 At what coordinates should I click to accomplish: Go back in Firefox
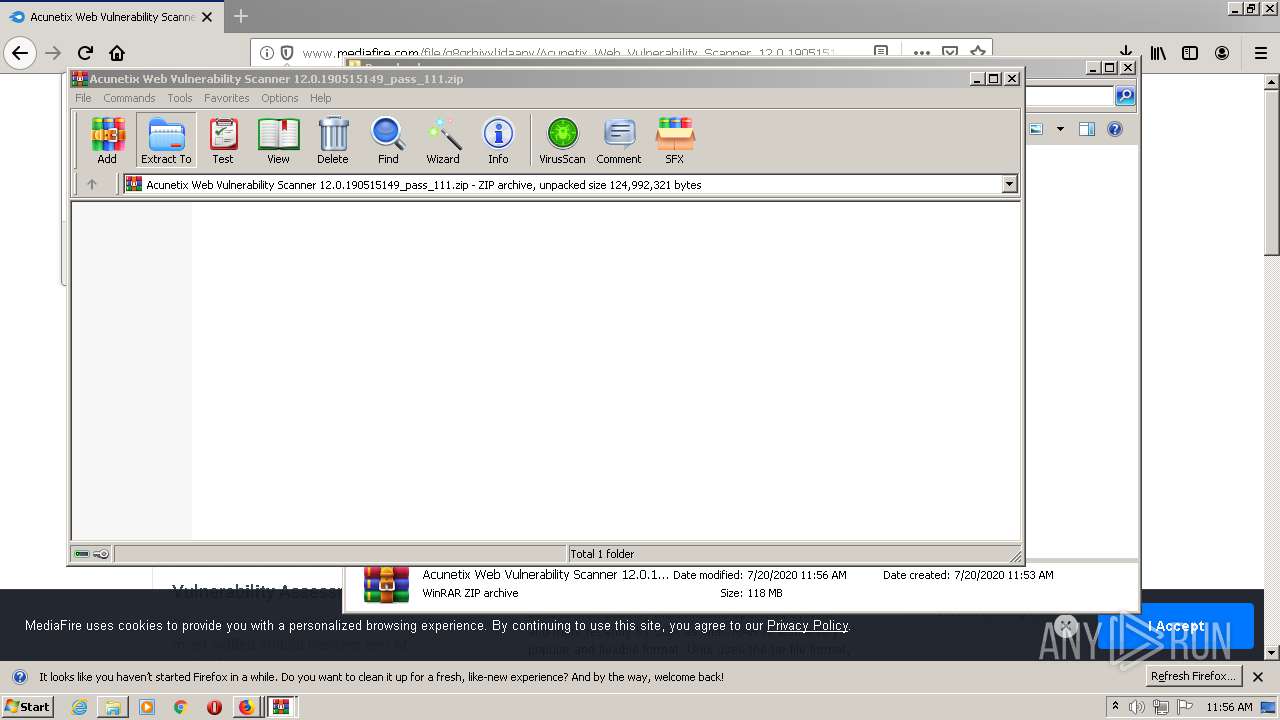tap(21, 53)
